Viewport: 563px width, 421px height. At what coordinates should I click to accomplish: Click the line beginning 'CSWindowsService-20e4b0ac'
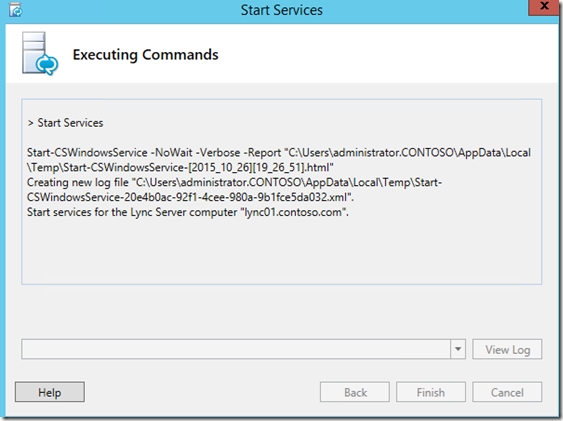tap(191, 197)
